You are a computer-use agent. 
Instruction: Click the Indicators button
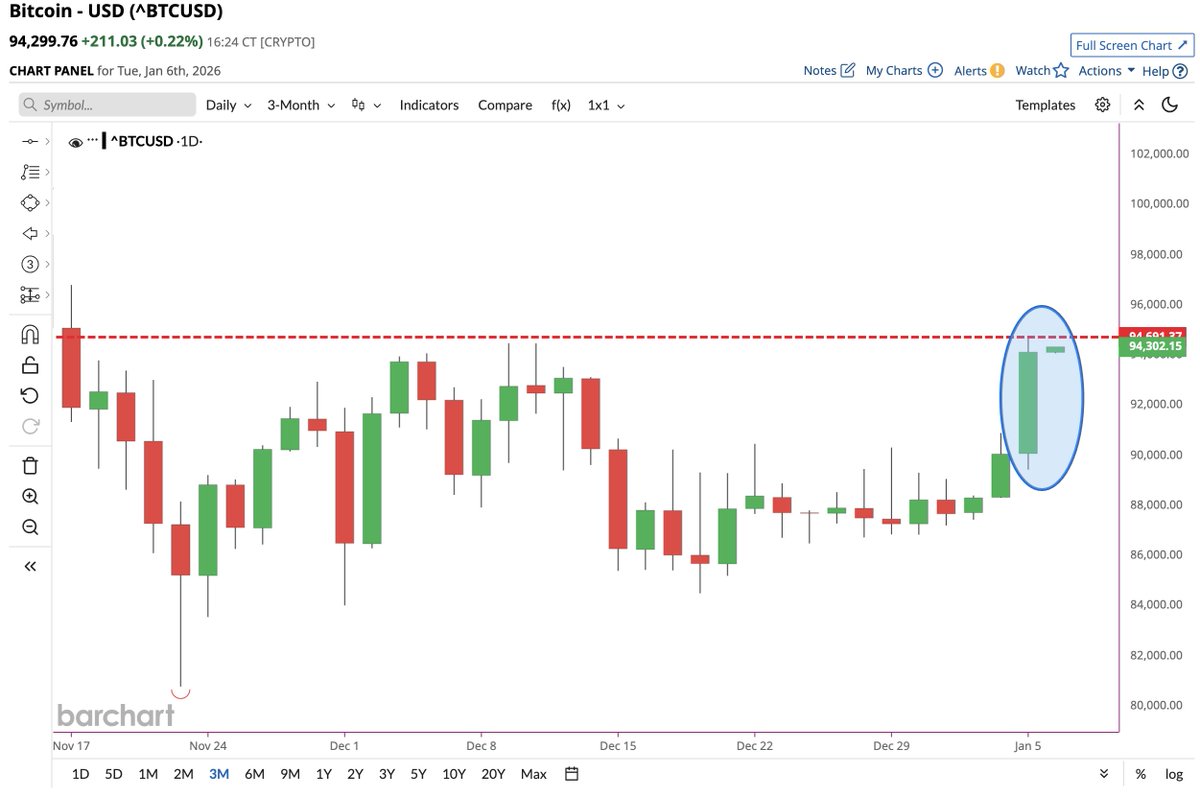[429, 104]
